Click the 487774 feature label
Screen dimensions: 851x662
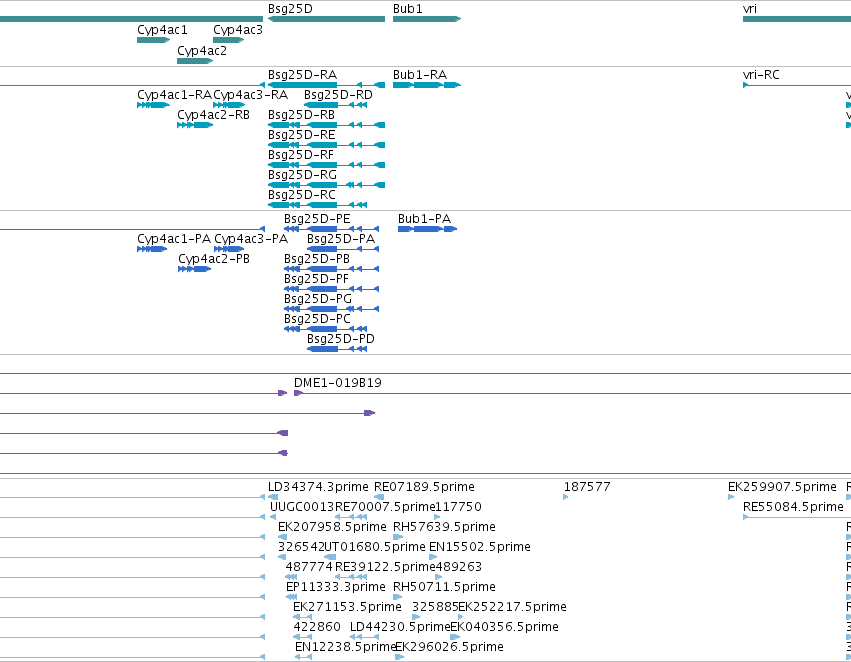(x=309, y=567)
